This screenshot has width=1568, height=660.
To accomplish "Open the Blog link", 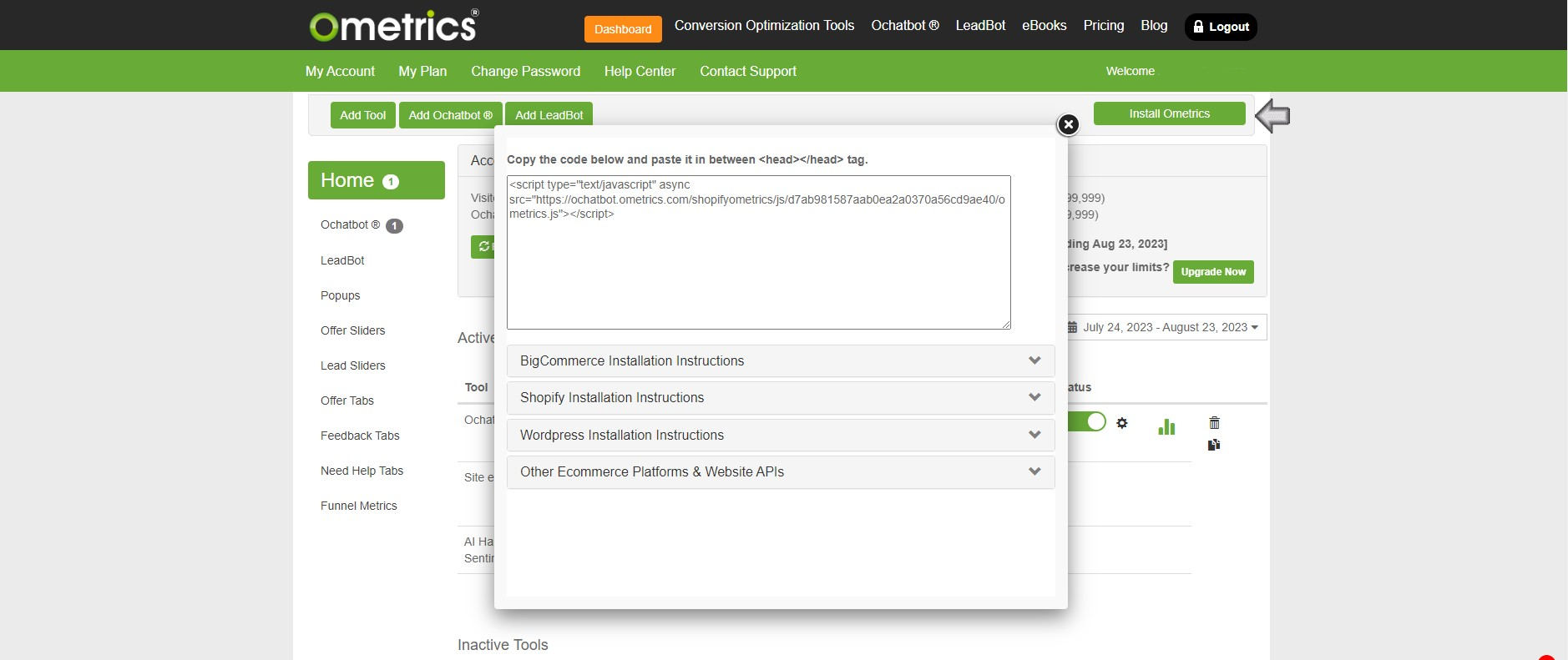I will [1154, 26].
